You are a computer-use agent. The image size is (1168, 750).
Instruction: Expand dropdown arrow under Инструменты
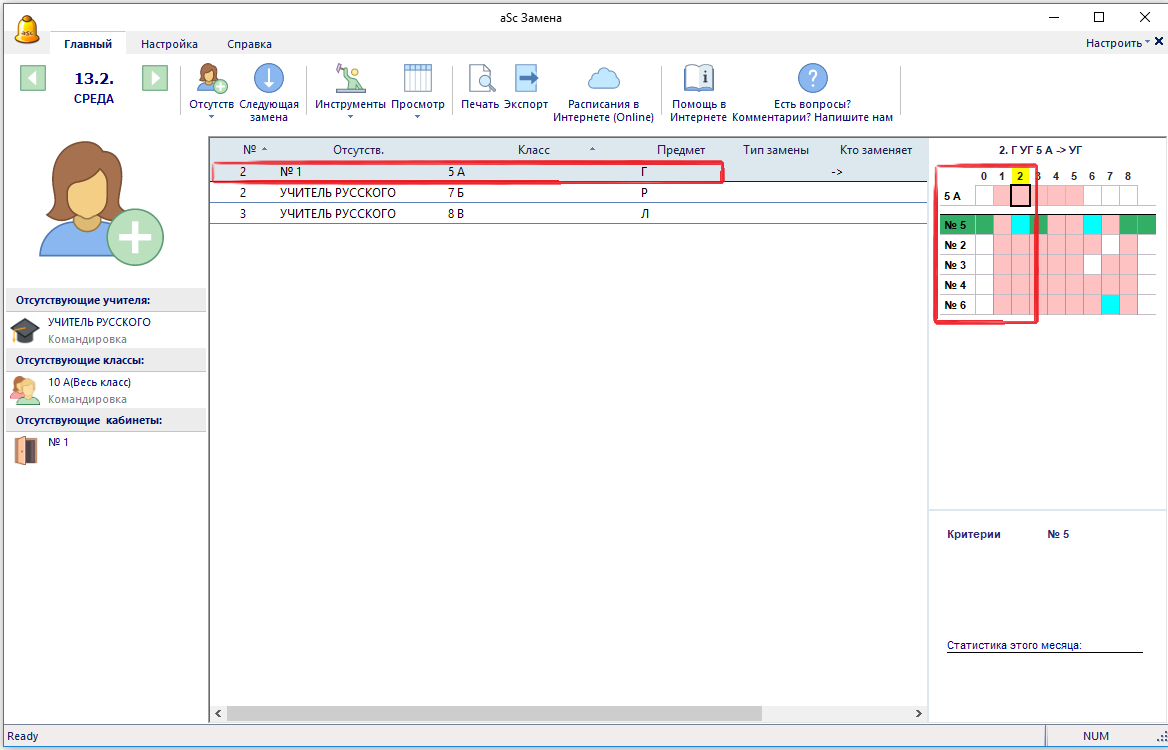[x=350, y=117]
